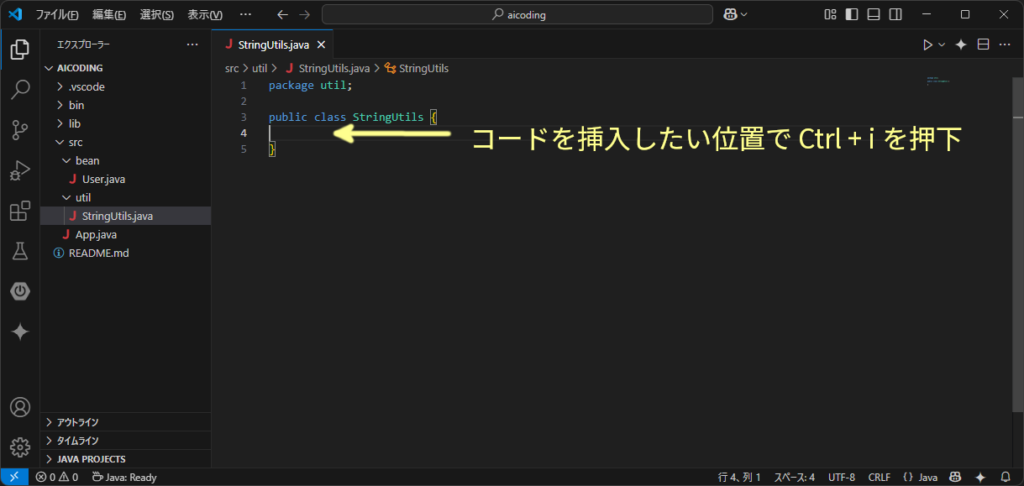Expand the アウトライン section
1024x486 pixels.
click(125, 422)
